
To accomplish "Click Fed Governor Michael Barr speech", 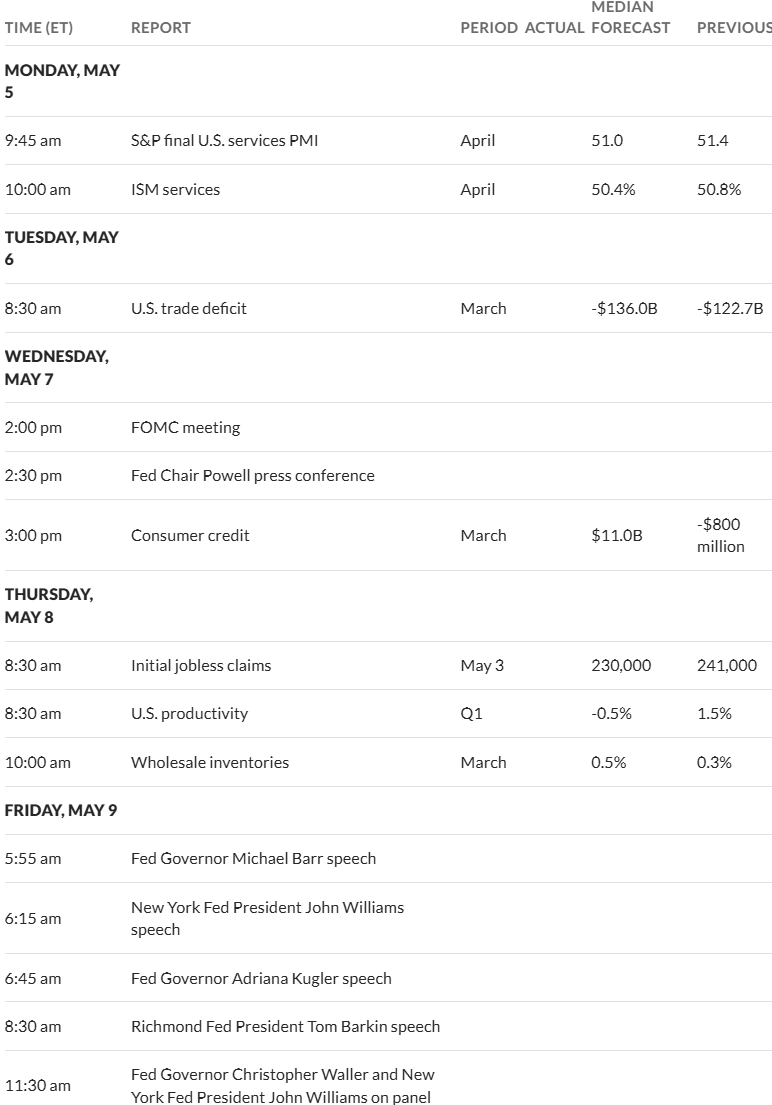I will click(x=254, y=858).
